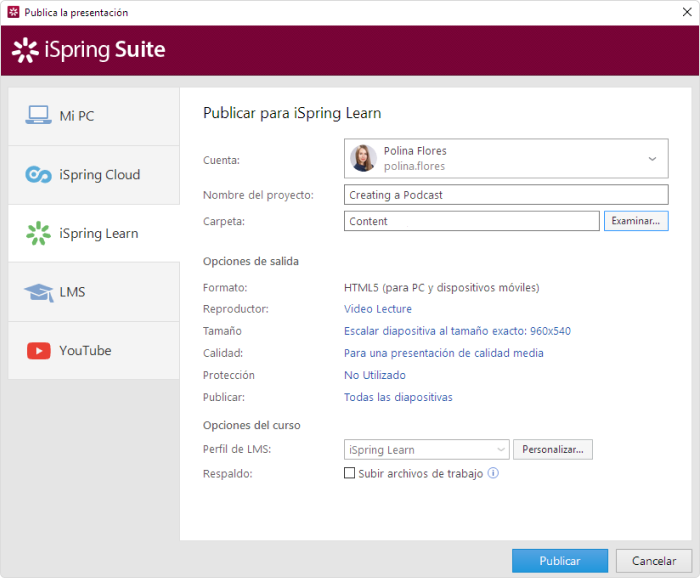Click the No Utilizado protection link
This screenshot has height=578, width=700.
coord(375,375)
